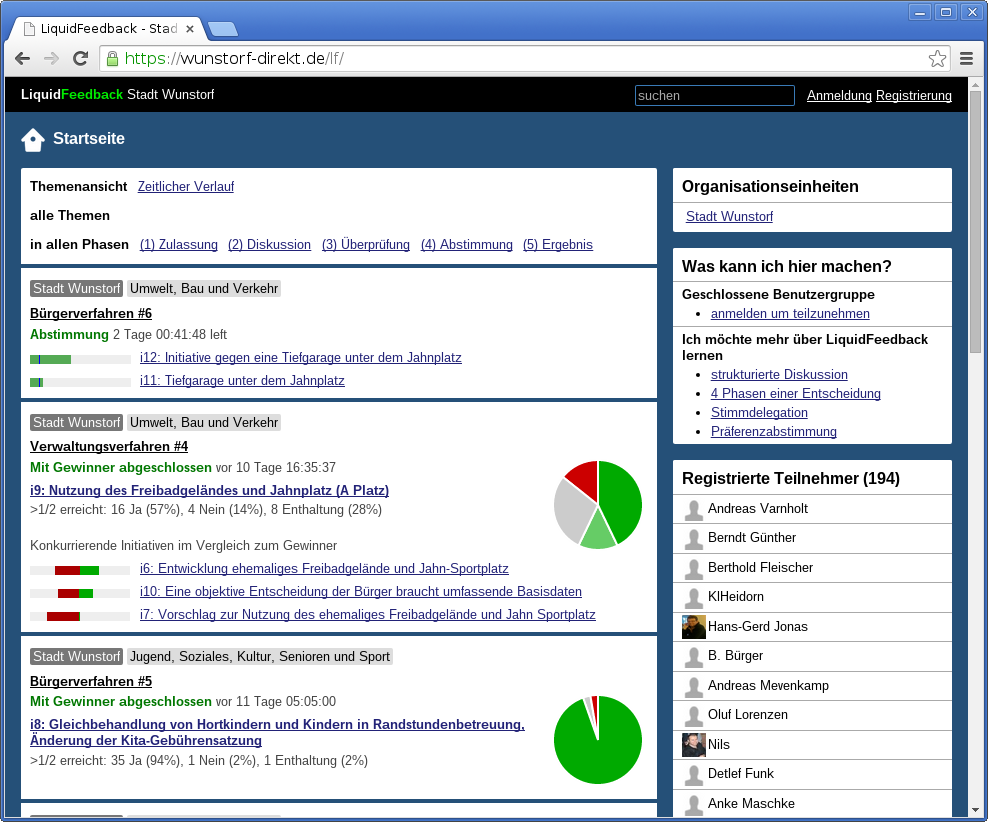Screen dimensions: 988x822
Task: Open initiative i8 about Hortkinder
Action: (x=276, y=724)
